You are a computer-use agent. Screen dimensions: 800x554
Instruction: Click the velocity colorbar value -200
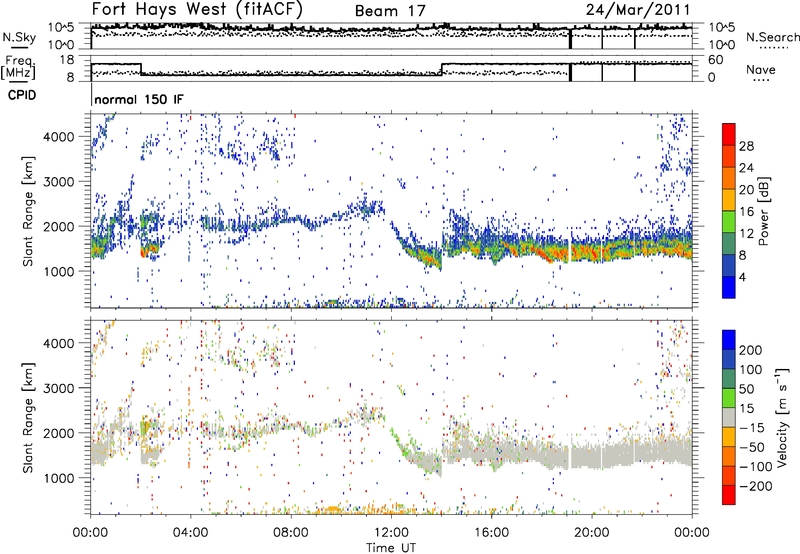click(756, 486)
